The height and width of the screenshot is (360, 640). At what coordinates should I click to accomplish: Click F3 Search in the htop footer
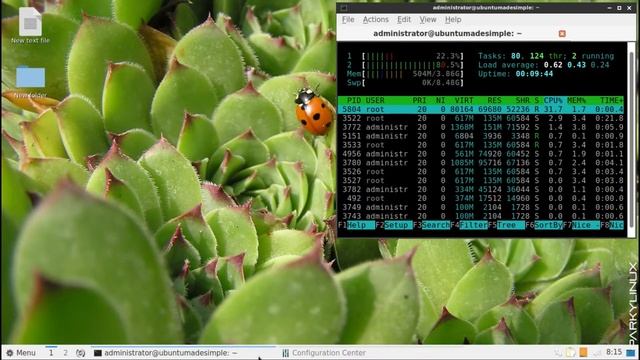pos(431,225)
